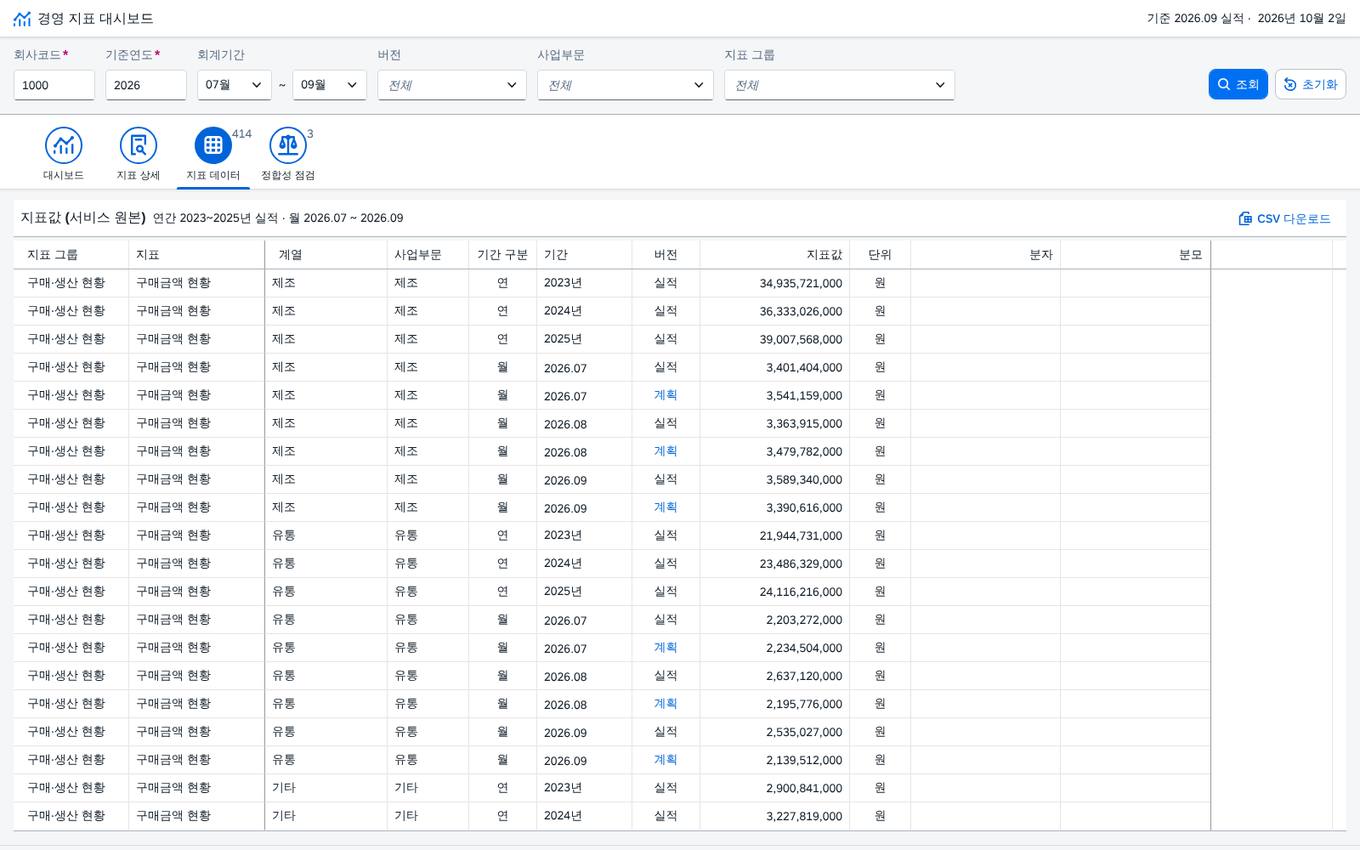
Task: Click the 지표값 column header
Action: 775,255
